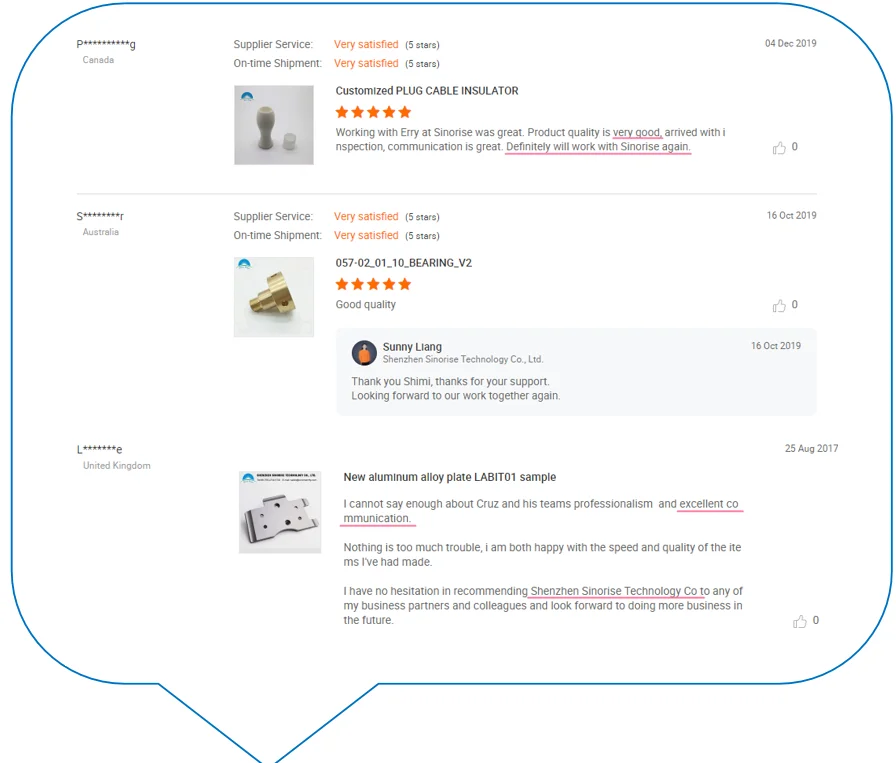Click reviewer name P**********g from Canada
896x763 pixels.
coord(106,44)
